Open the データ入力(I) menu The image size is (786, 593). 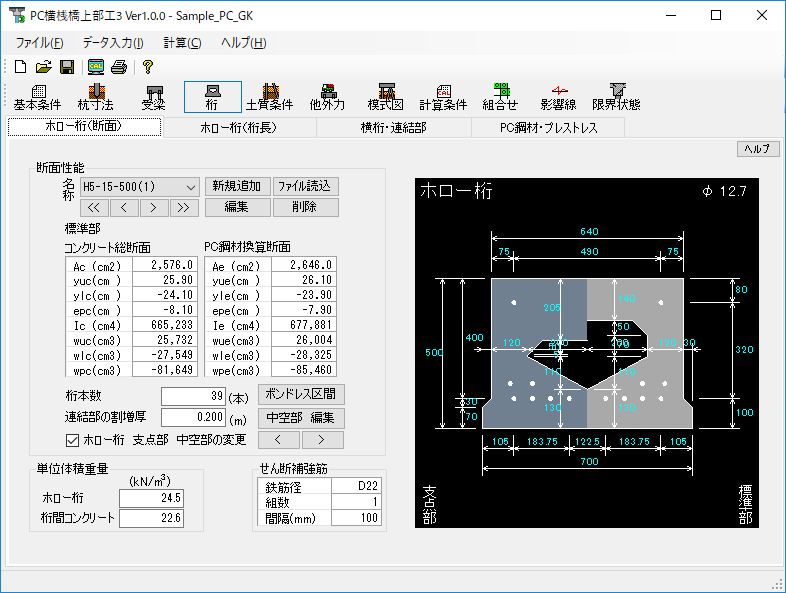click(x=113, y=43)
